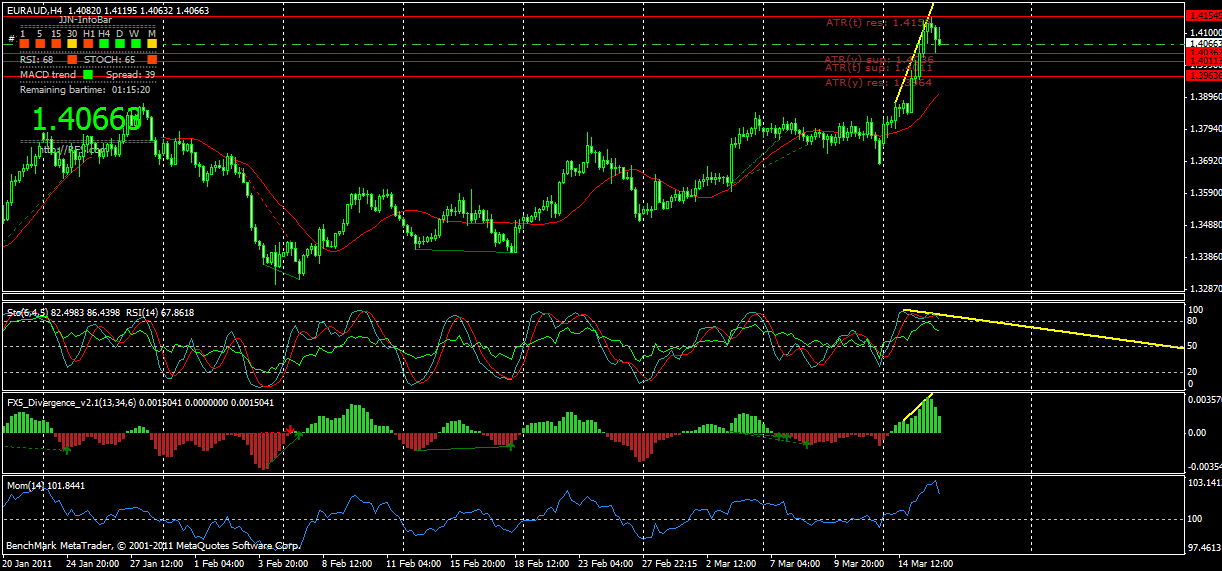
Task: Click the large green 1.40663 price display
Action: point(86,120)
